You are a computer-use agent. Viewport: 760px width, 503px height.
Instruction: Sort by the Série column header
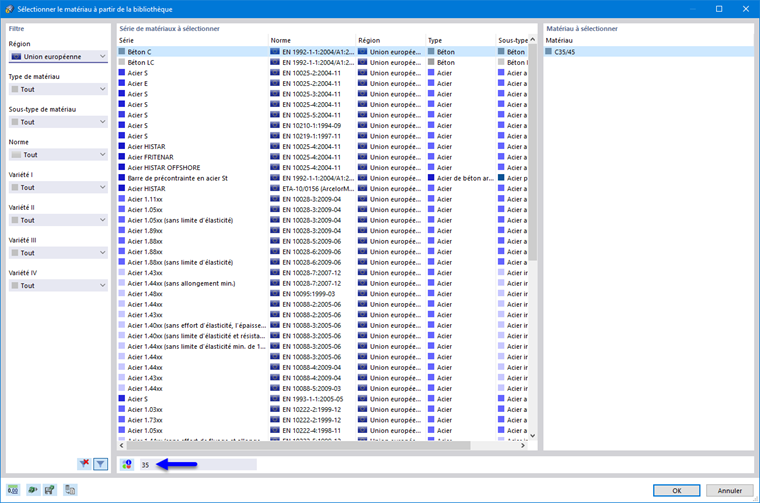(192, 40)
